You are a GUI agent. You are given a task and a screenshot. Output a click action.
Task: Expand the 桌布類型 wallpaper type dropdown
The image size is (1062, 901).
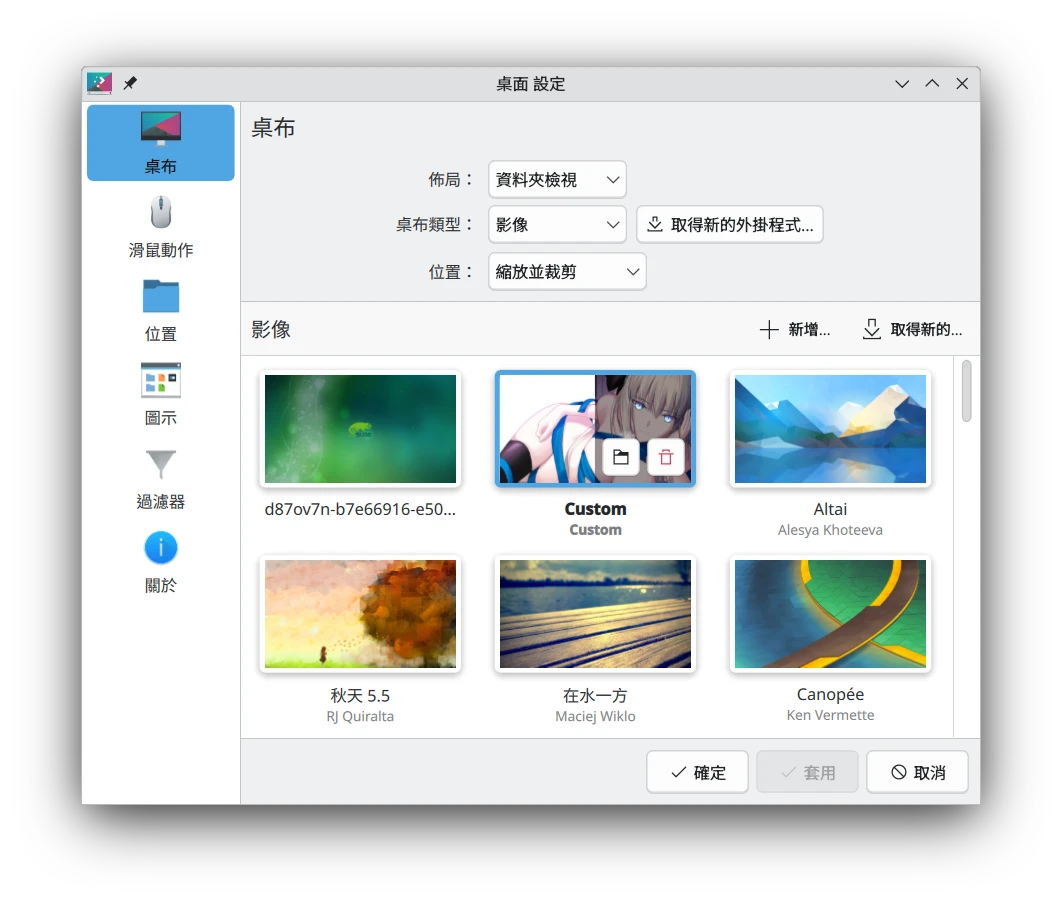(x=557, y=225)
